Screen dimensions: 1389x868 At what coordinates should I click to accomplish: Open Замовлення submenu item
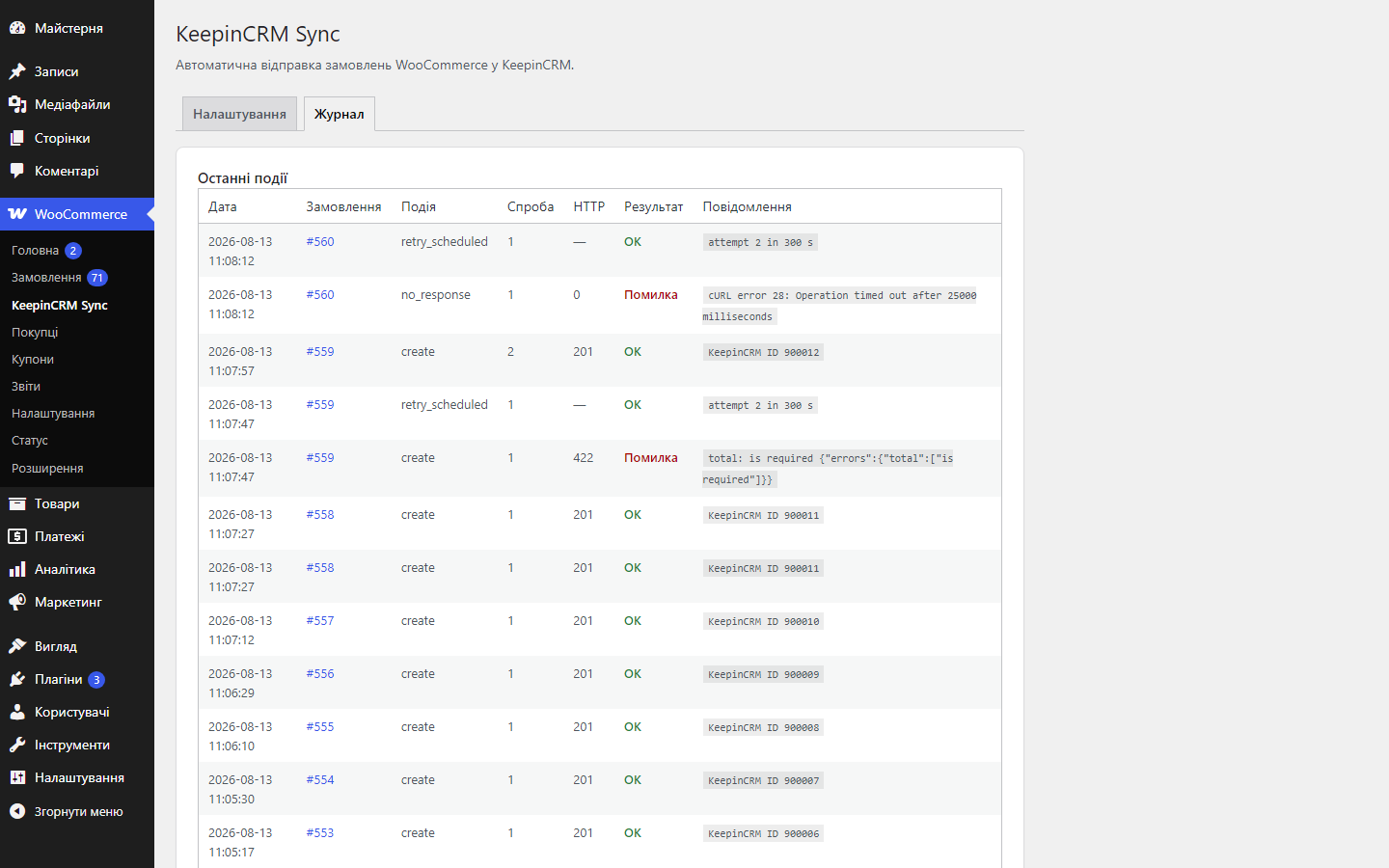46,277
